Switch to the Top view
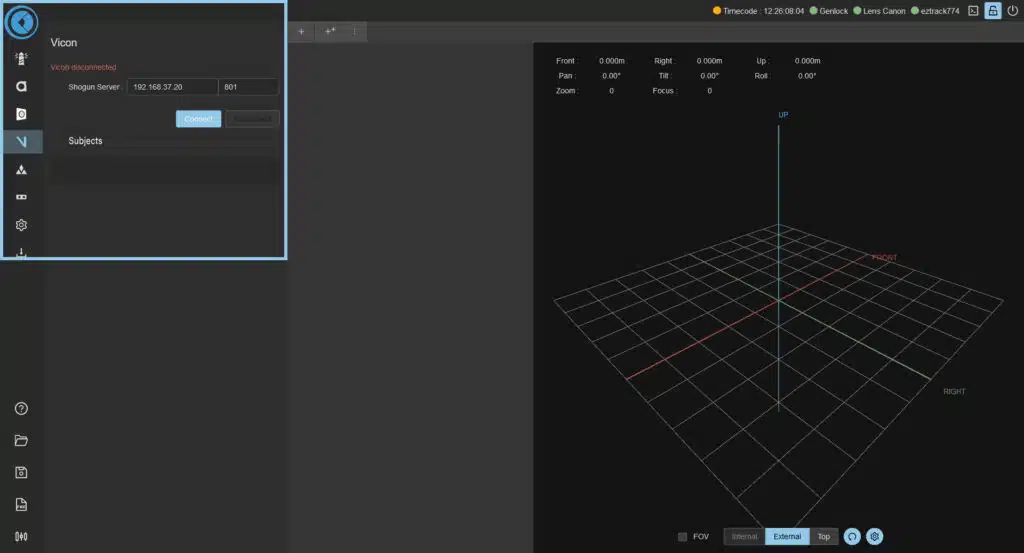This screenshot has width=1024, height=553. (823, 537)
